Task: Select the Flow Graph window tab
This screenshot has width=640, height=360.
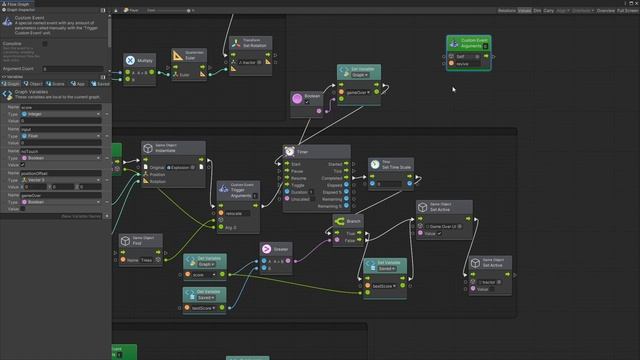Action: 17,4
